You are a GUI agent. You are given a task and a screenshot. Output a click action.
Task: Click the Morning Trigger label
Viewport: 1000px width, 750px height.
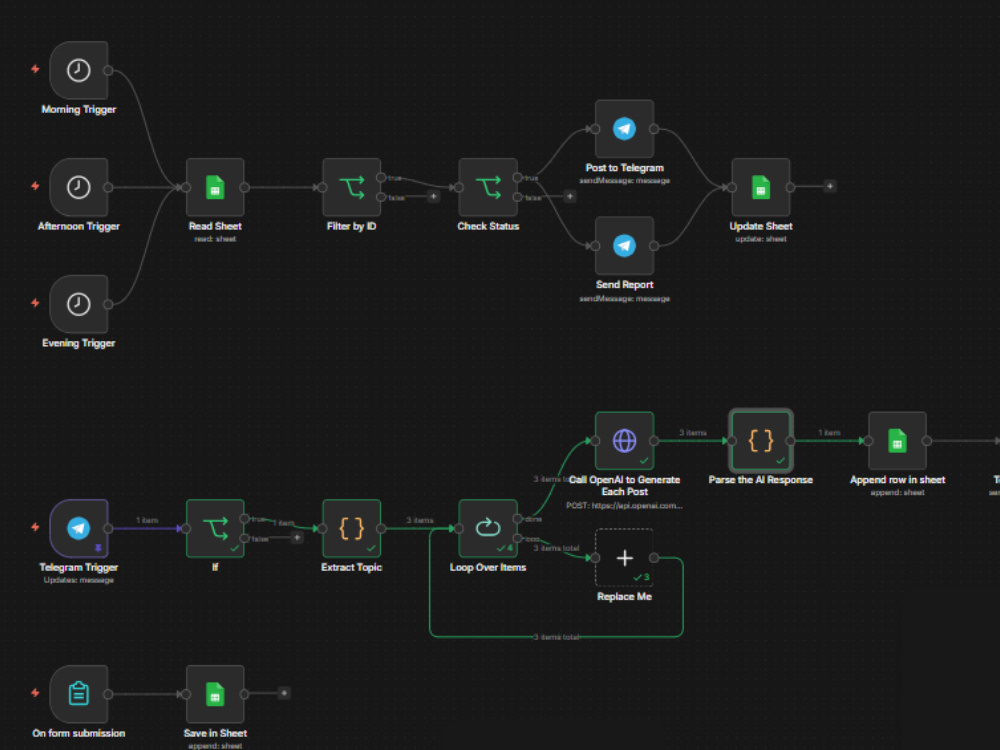tap(78, 110)
